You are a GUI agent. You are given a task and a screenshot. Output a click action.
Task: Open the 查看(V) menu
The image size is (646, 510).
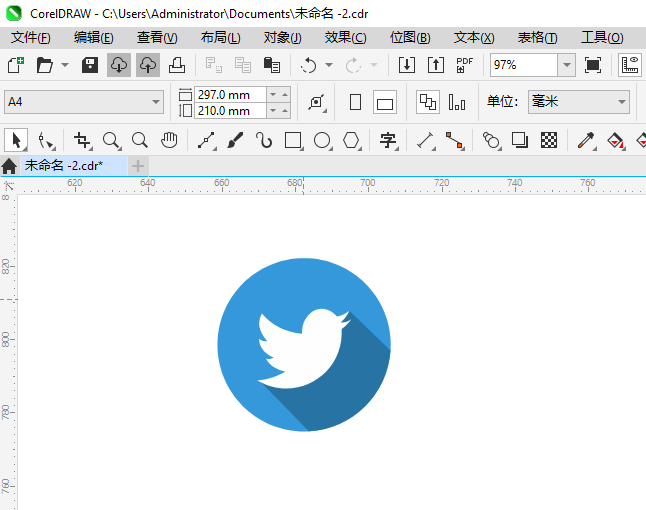click(x=157, y=37)
